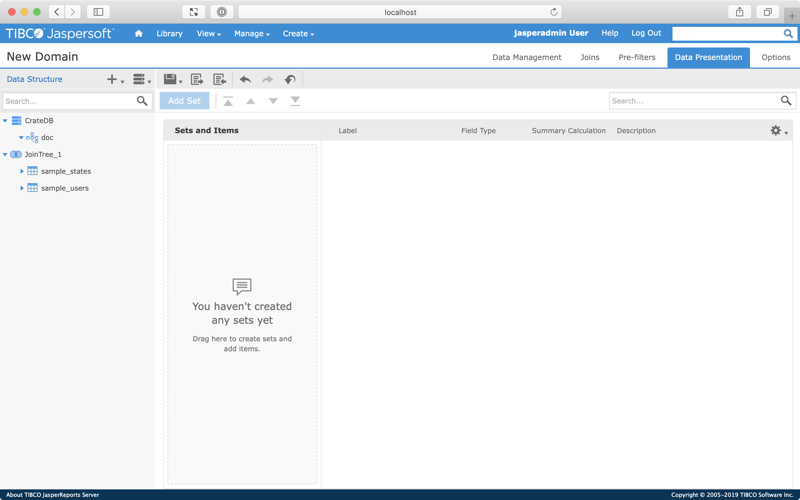Click the sample_states table icon
This screenshot has height=500, width=800.
tap(32, 171)
